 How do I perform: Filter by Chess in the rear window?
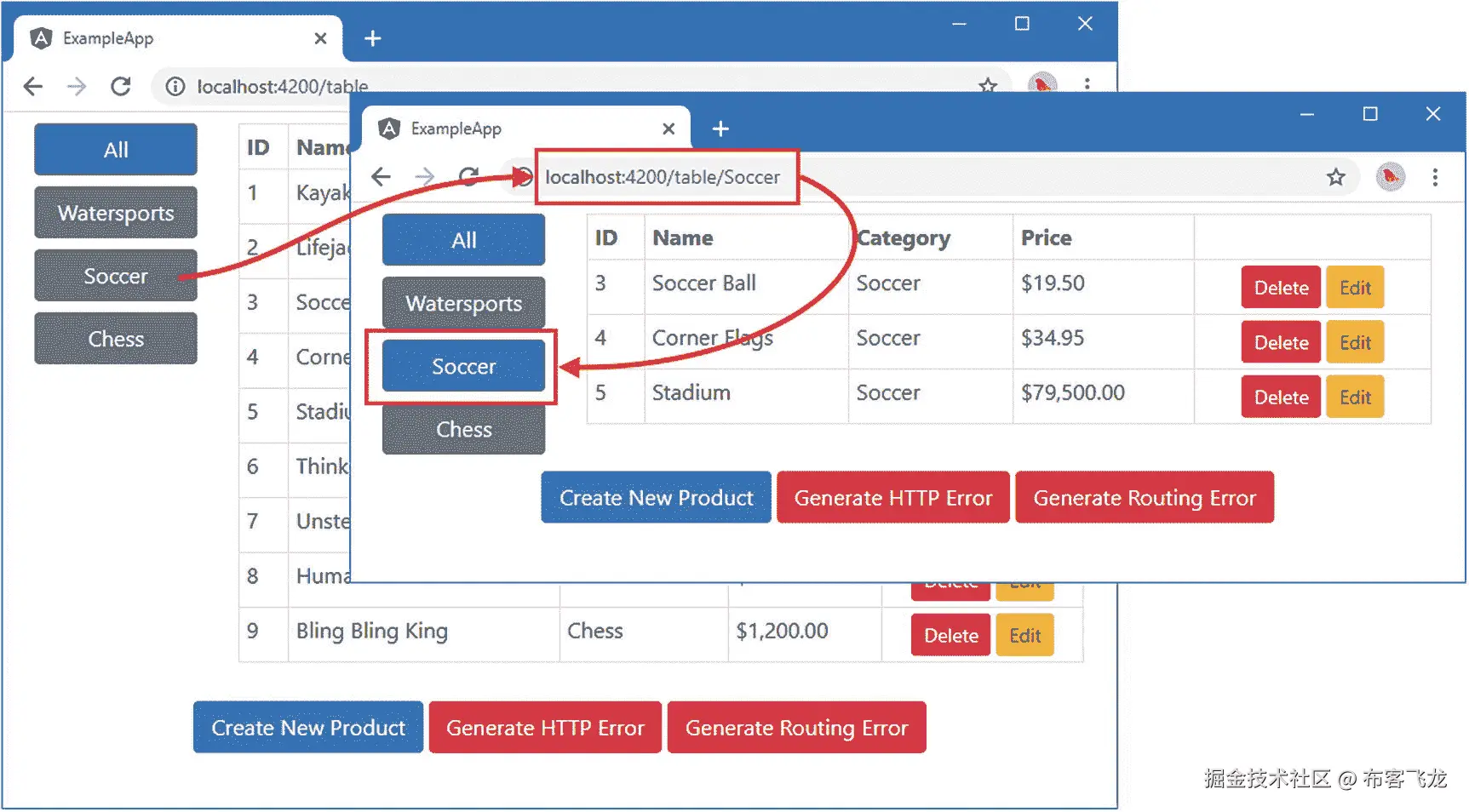click(116, 339)
